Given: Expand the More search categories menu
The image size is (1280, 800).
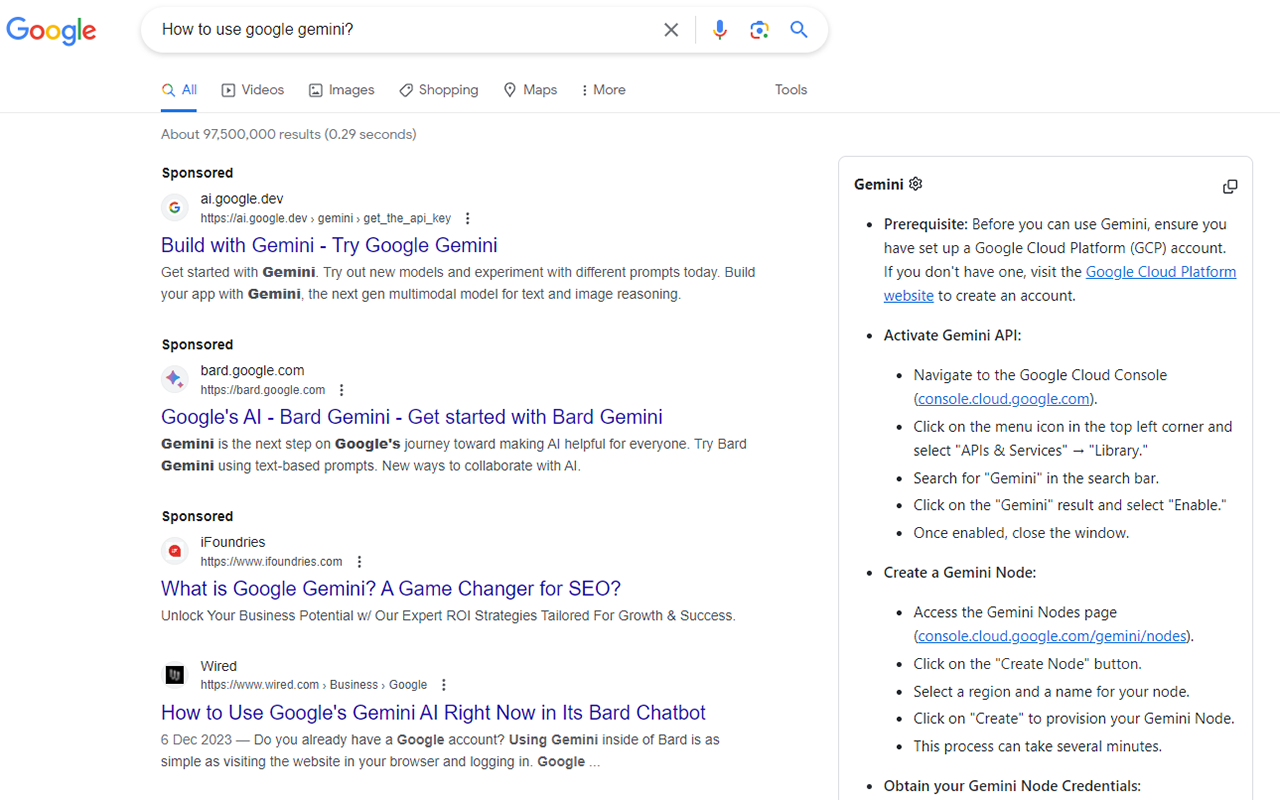Looking at the screenshot, I should click(602, 89).
